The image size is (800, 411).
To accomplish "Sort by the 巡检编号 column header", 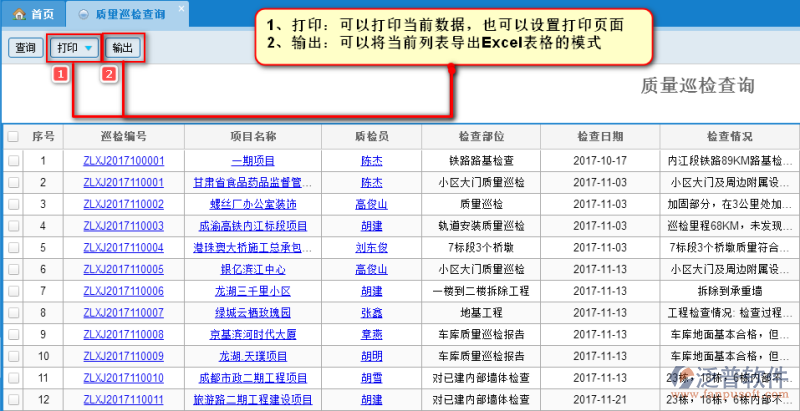I will click(124, 136).
